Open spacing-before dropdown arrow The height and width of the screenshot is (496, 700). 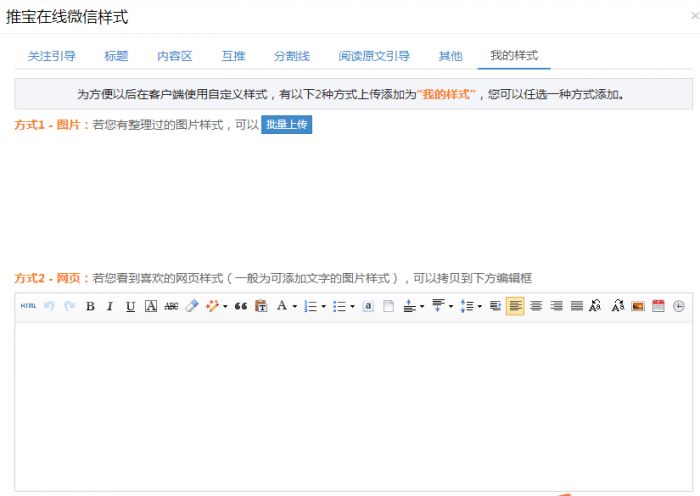click(x=422, y=306)
